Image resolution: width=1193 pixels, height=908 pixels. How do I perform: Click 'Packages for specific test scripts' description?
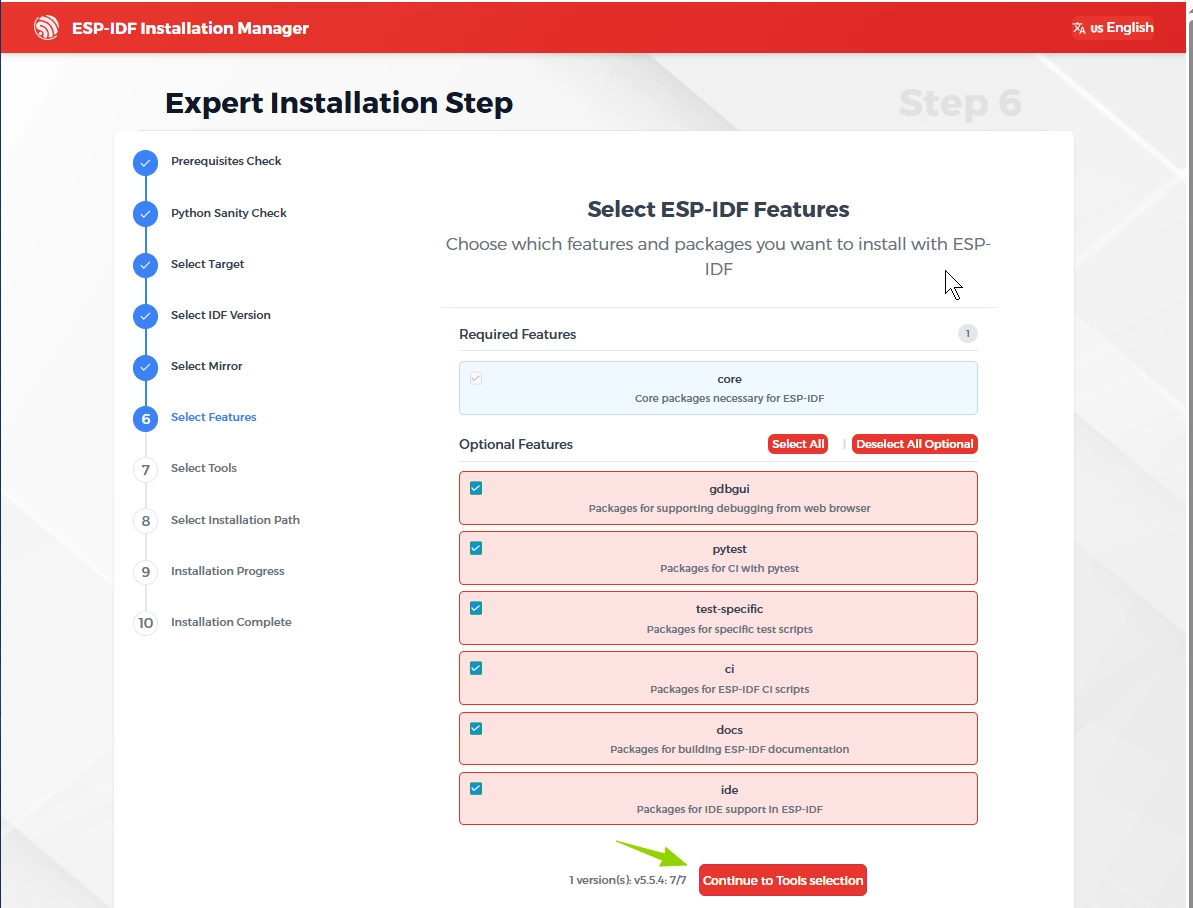click(x=729, y=629)
